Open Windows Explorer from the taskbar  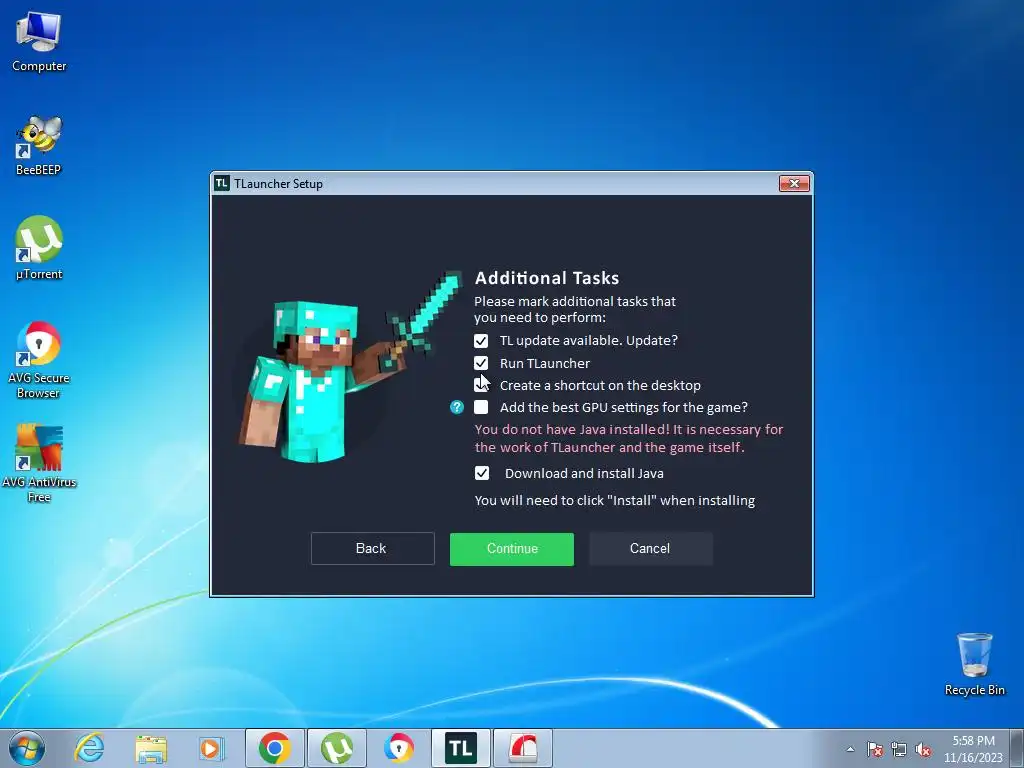(x=151, y=748)
